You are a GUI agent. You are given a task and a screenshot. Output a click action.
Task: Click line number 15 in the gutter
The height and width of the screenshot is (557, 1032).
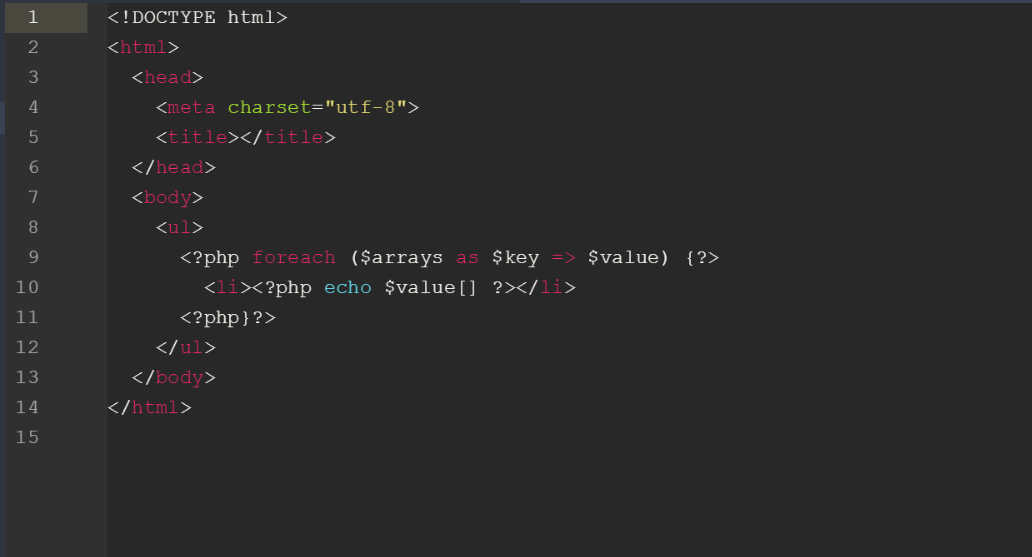[27, 437]
